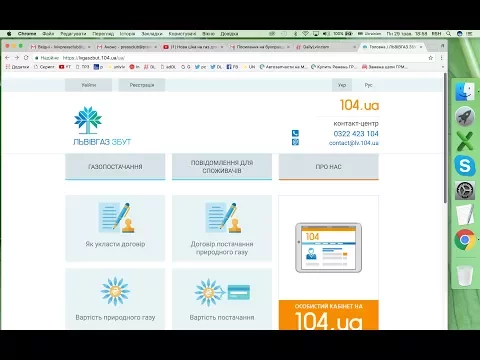Screen dimensions: 480x360
Task: Click the Реєстрація registration button
Action: point(142,85)
